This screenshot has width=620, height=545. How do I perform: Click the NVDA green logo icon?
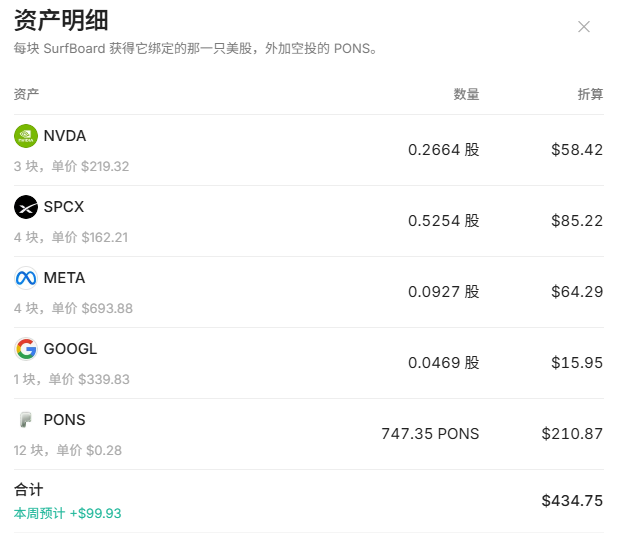[26, 136]
